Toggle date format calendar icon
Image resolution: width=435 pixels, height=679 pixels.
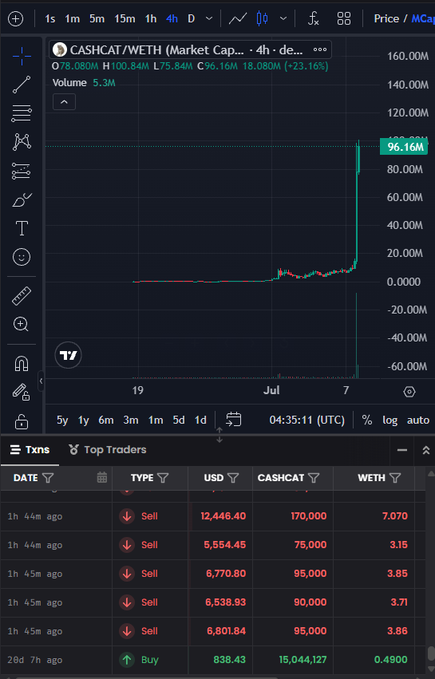(x=102, y=477)
